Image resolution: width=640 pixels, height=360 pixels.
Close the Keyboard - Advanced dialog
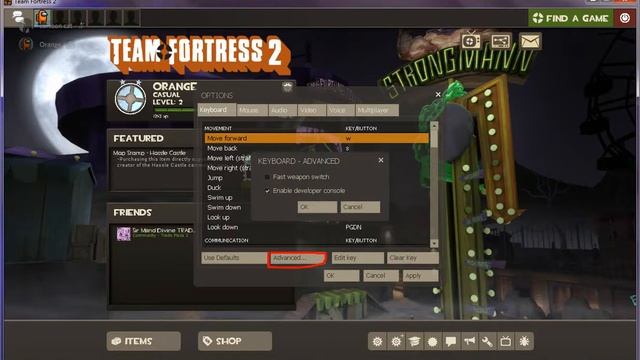pos(381,160)
